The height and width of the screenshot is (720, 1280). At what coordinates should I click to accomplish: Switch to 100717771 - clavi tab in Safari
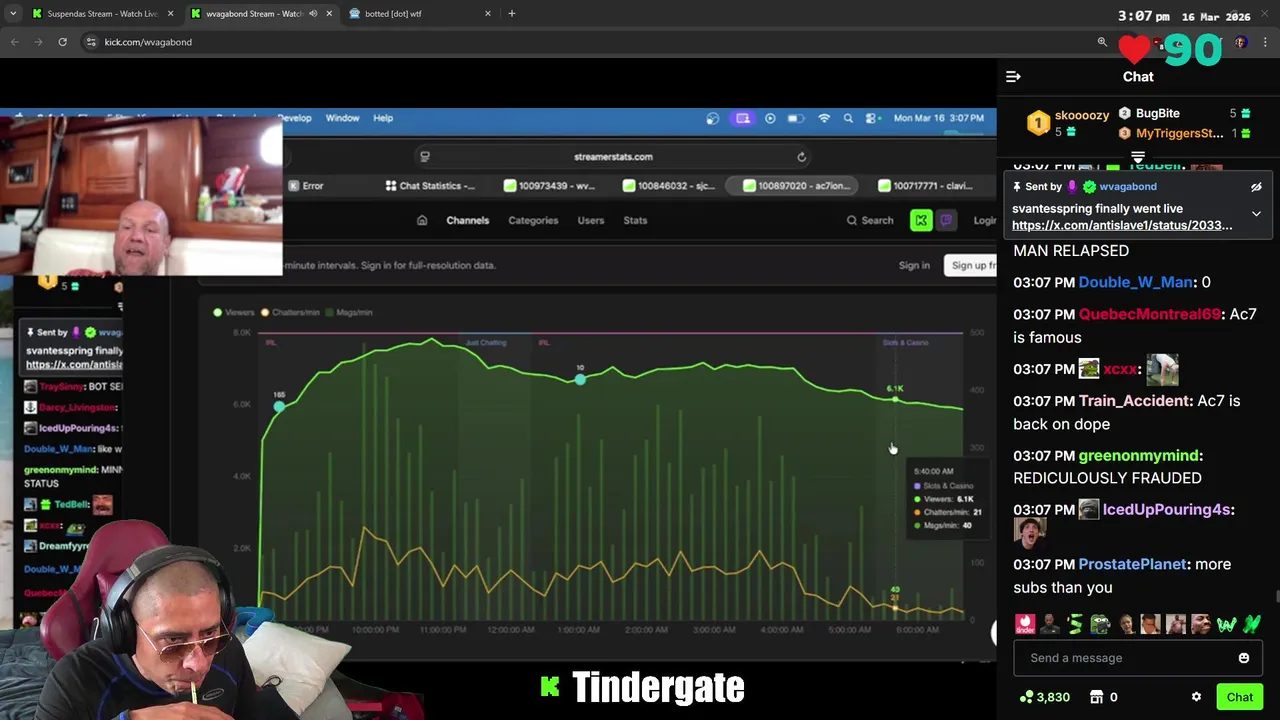tap(925, 186)
